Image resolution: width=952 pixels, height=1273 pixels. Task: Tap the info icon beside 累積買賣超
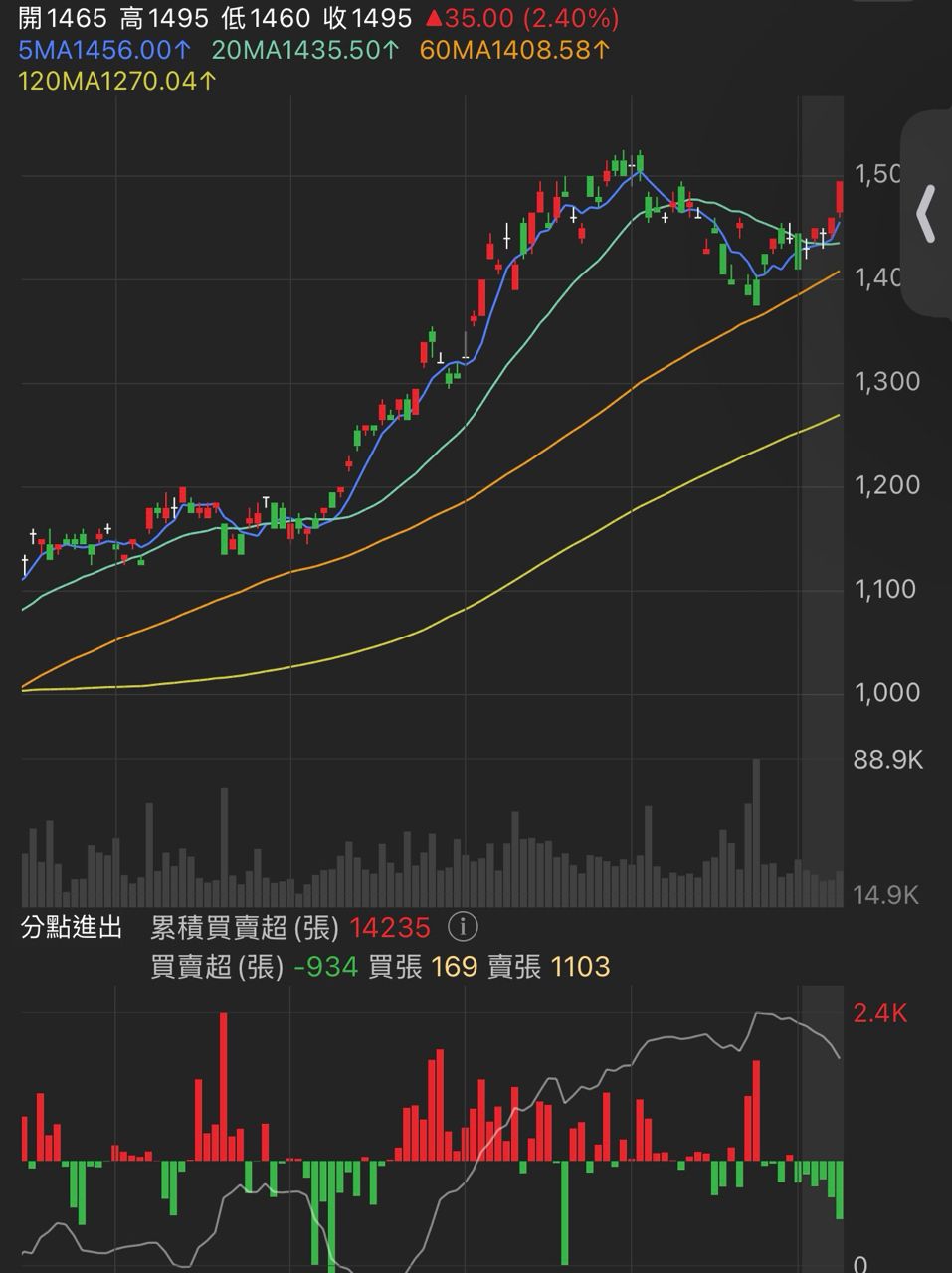[463, 928]
